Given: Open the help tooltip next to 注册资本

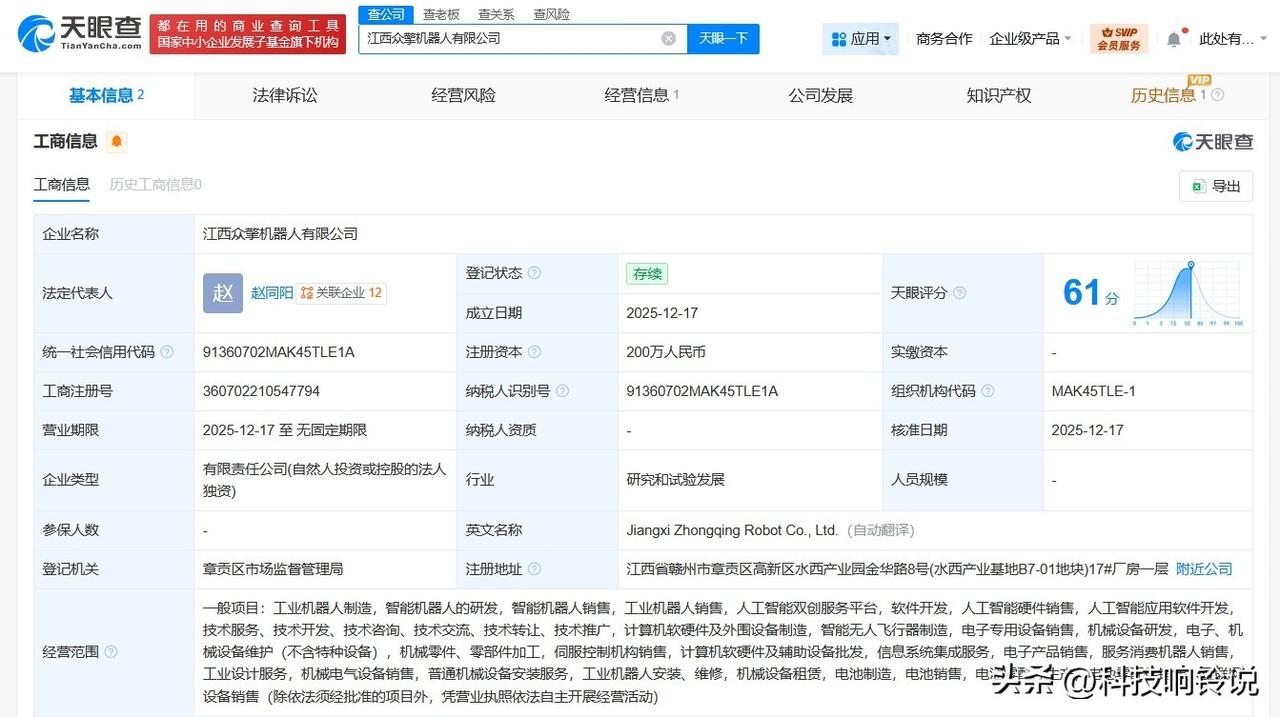Looking at the screenshot, I should (x=536, y=352).
